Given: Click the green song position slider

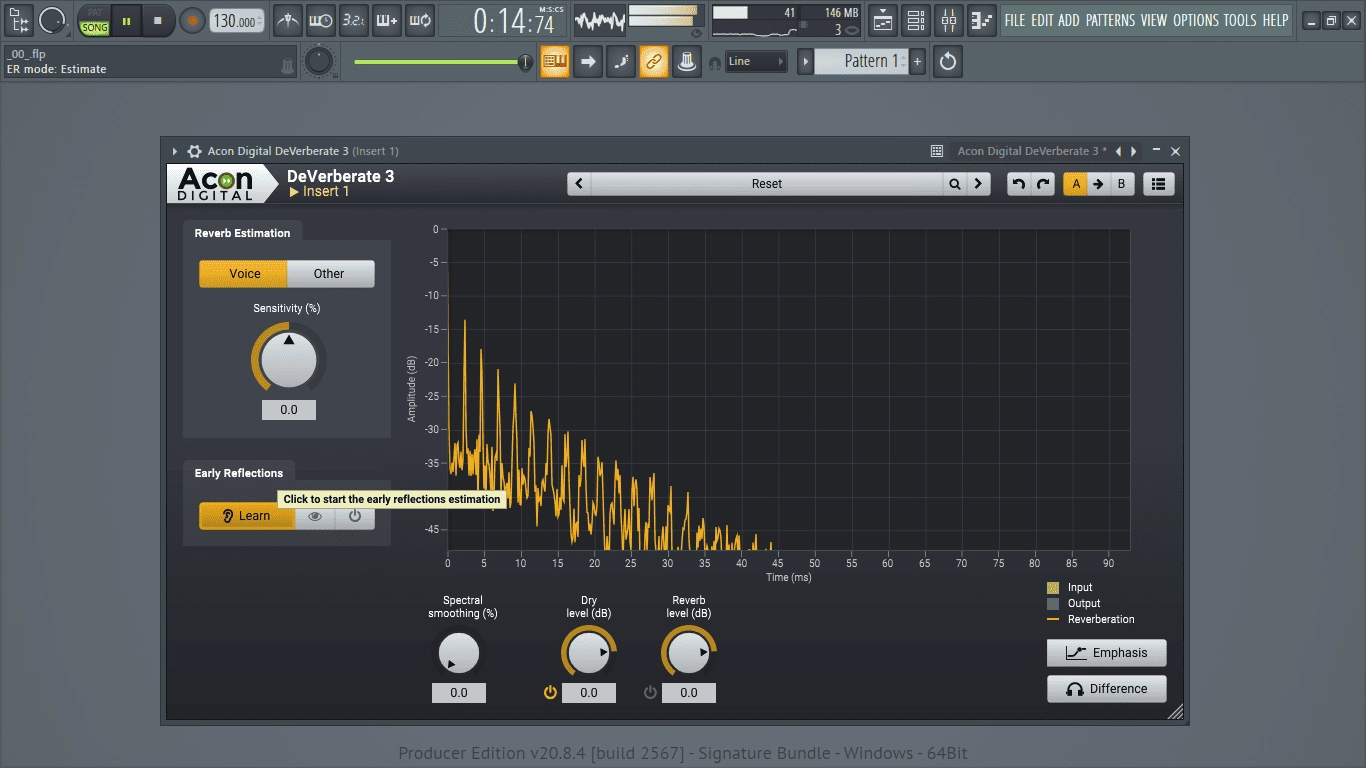Looking at the screenshot, I should click(443, 62).
